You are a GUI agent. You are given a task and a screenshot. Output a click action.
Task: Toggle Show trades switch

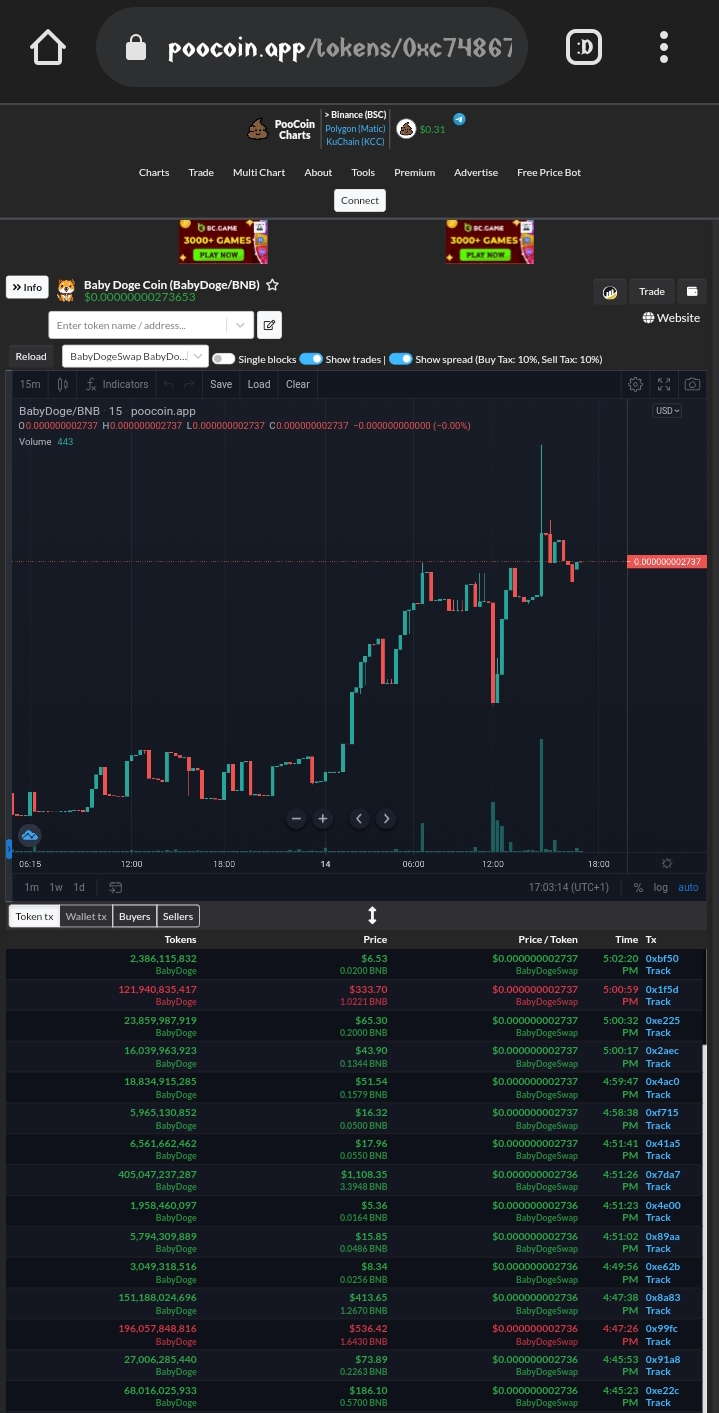point(311,359)
